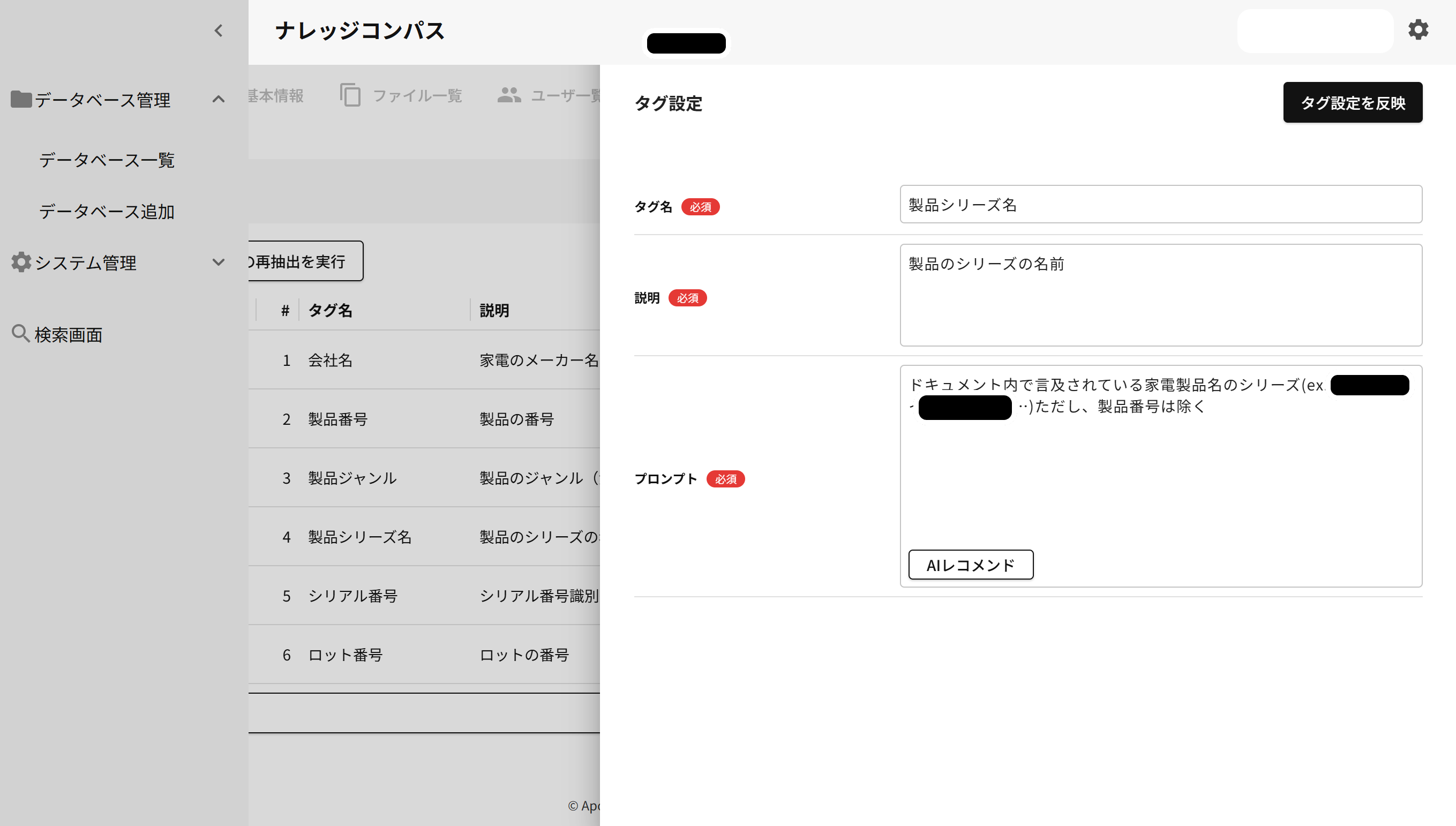Screen dimensions: 1456x826
Task: Click inside the 説明 text area
Action: click(x=1160, y=295)
